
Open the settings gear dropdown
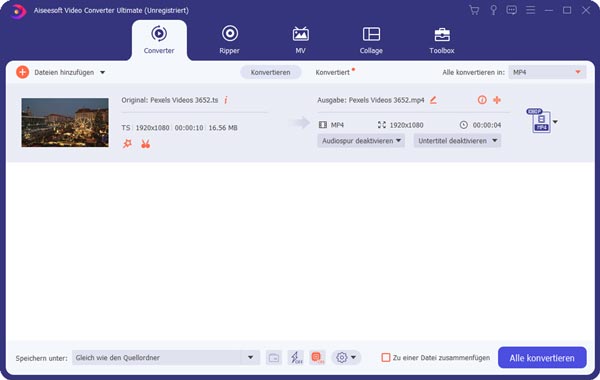(346, 358)
